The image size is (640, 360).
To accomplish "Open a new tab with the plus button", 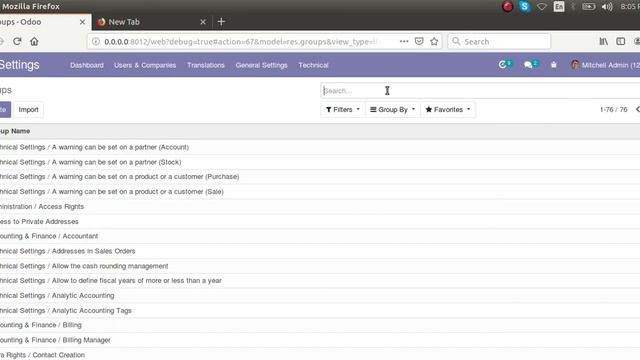I will (x=221, y=22).
